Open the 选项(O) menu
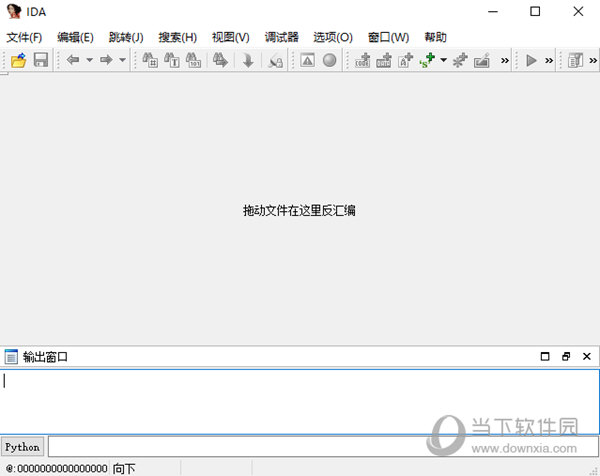This screenshot has height=476, width=600. pos(333,37)
